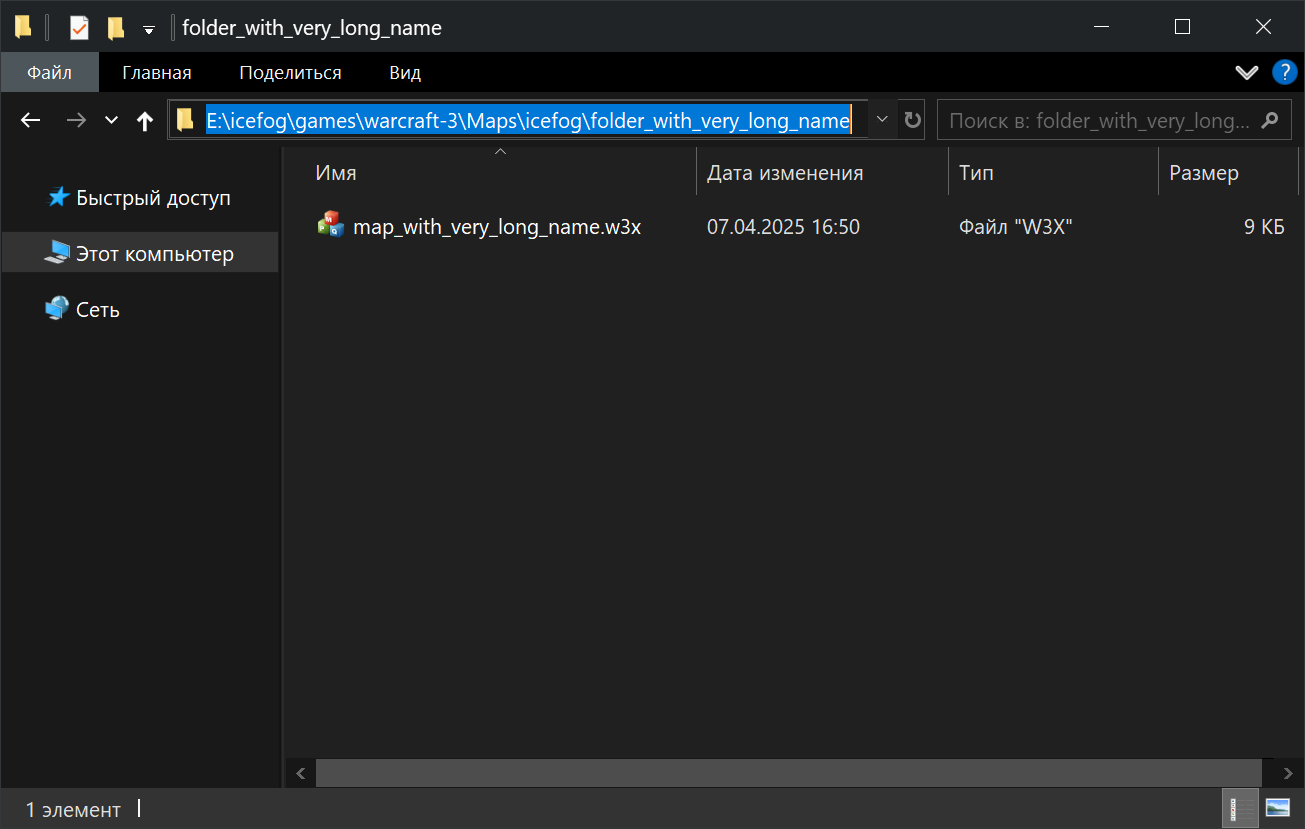Navigate up one folder level arrow

point(145,121)
